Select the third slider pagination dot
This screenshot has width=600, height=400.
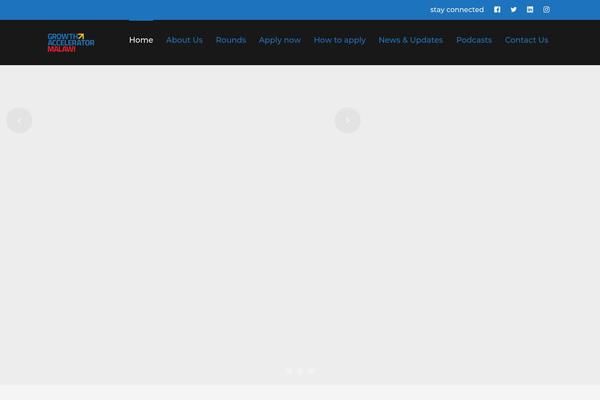point(311,371)
